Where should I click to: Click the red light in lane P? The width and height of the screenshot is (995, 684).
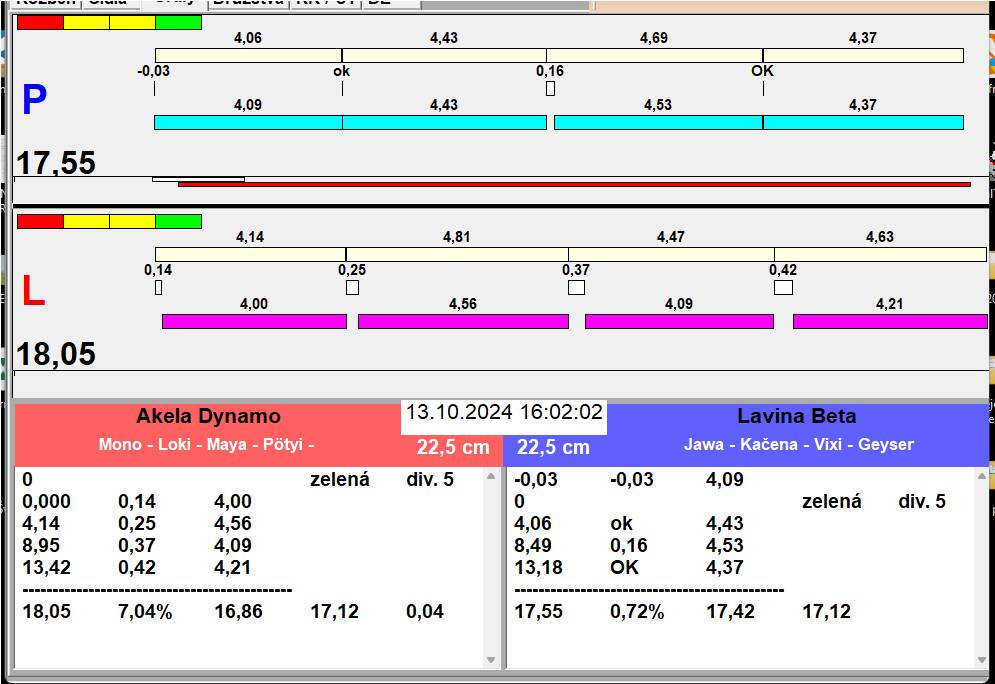click(40, 22)
